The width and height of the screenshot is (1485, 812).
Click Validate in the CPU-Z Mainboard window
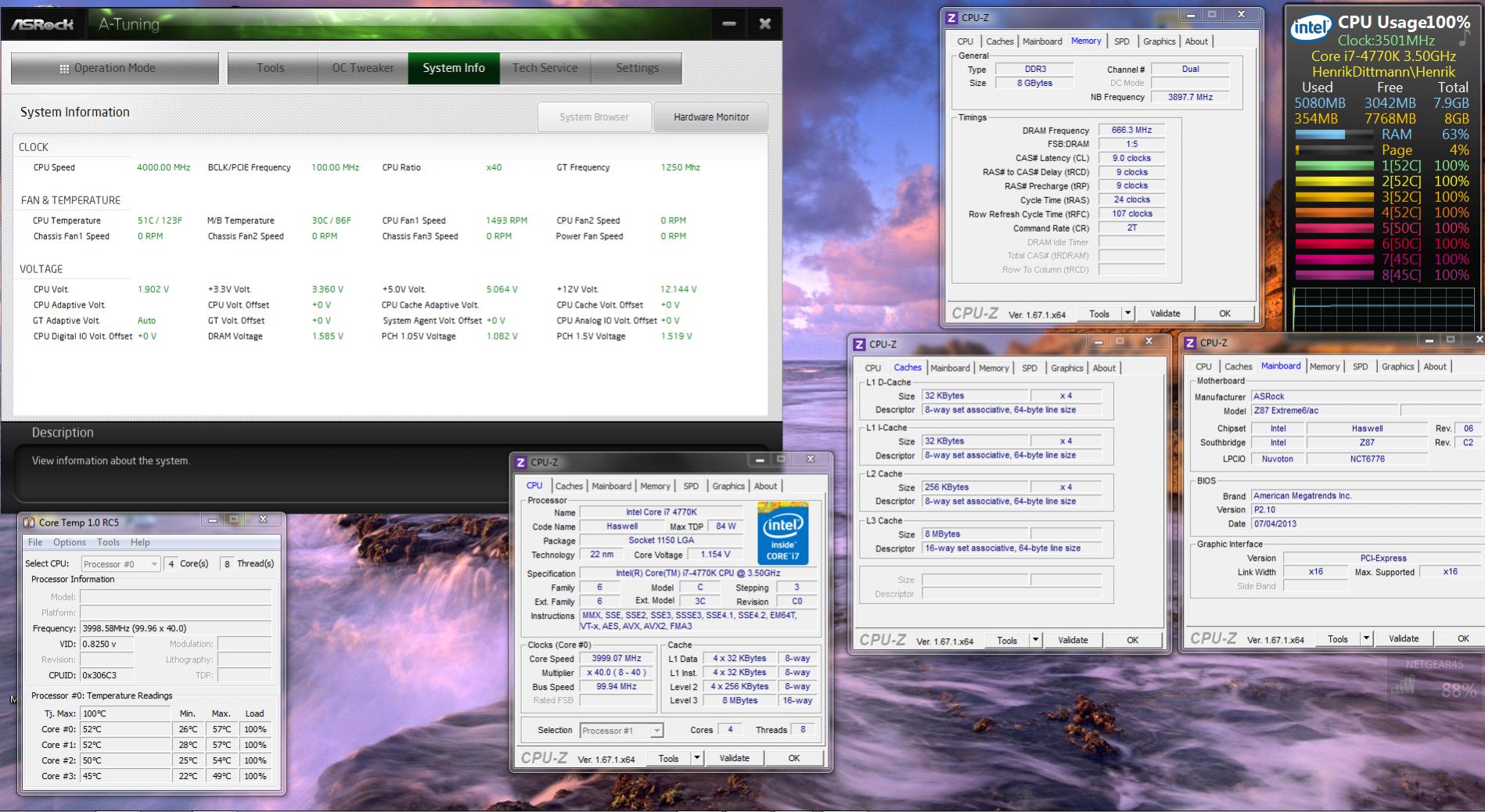(x=1404, y=638)
